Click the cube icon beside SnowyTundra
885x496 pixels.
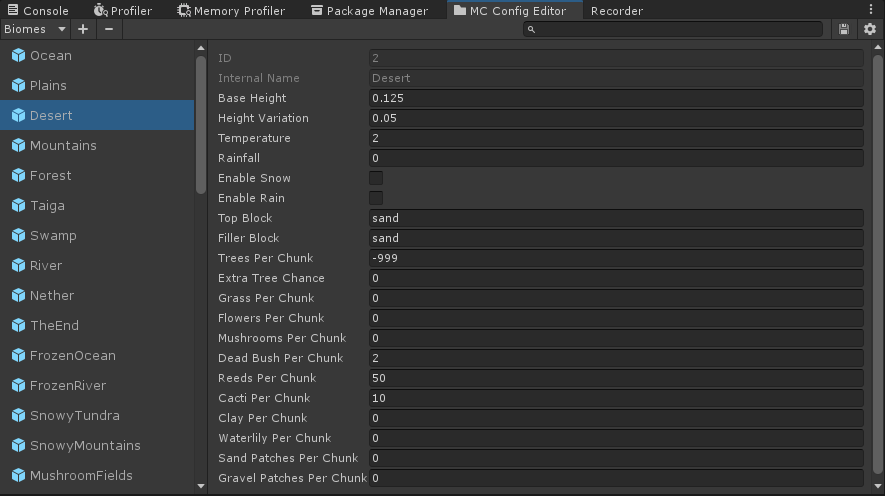pos(19,415)
